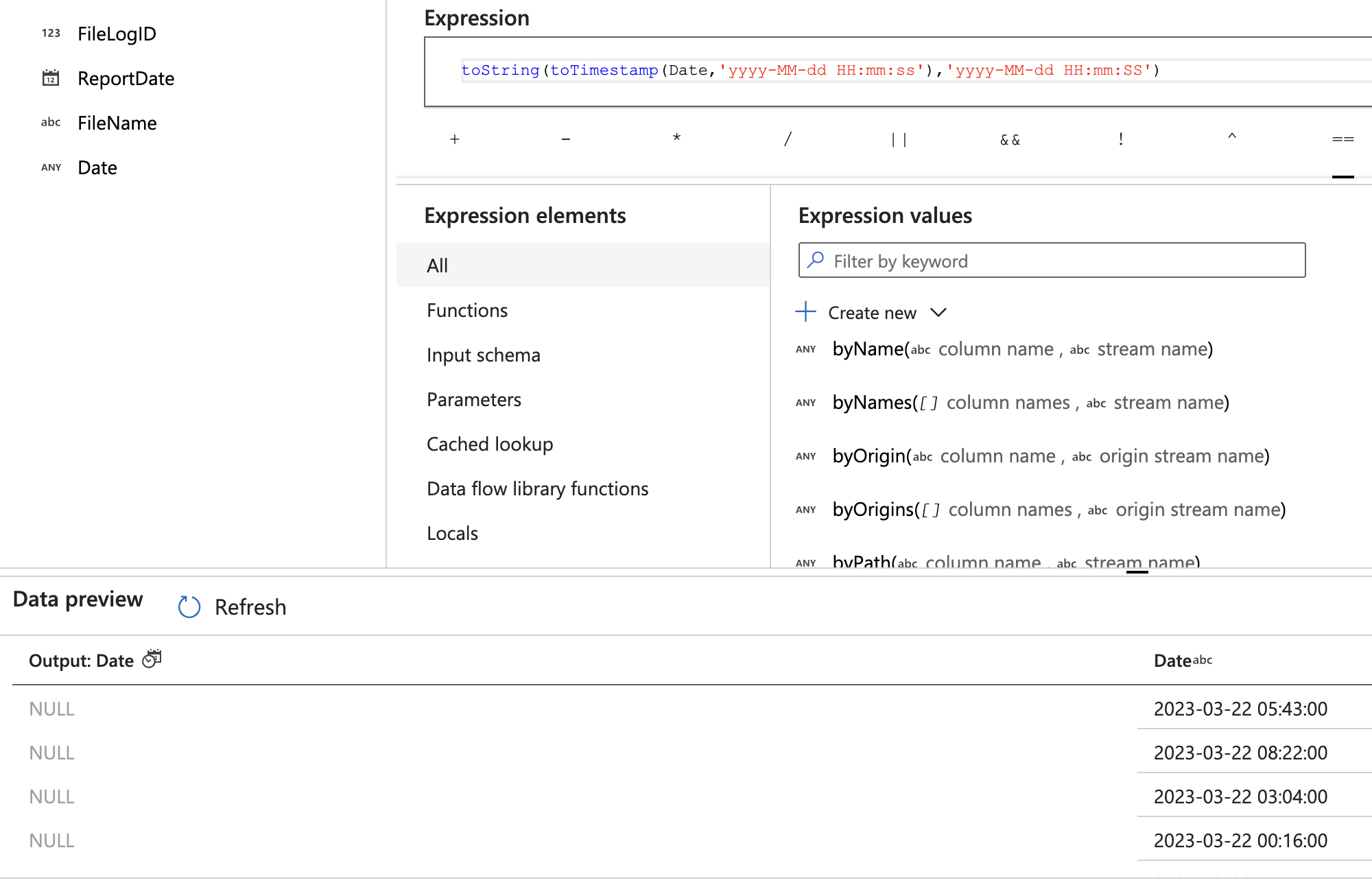Insert byName function into expression
Image resolution: width=1372 pixels, height=885 pixels.
[x=868, y=349]
